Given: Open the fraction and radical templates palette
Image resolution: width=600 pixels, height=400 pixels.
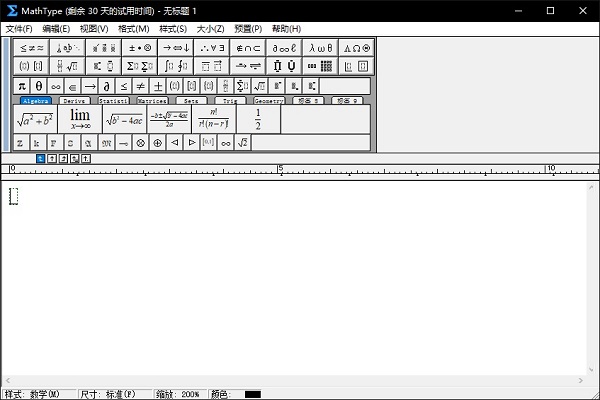Looking at the screenshot, I should point(68,66).
